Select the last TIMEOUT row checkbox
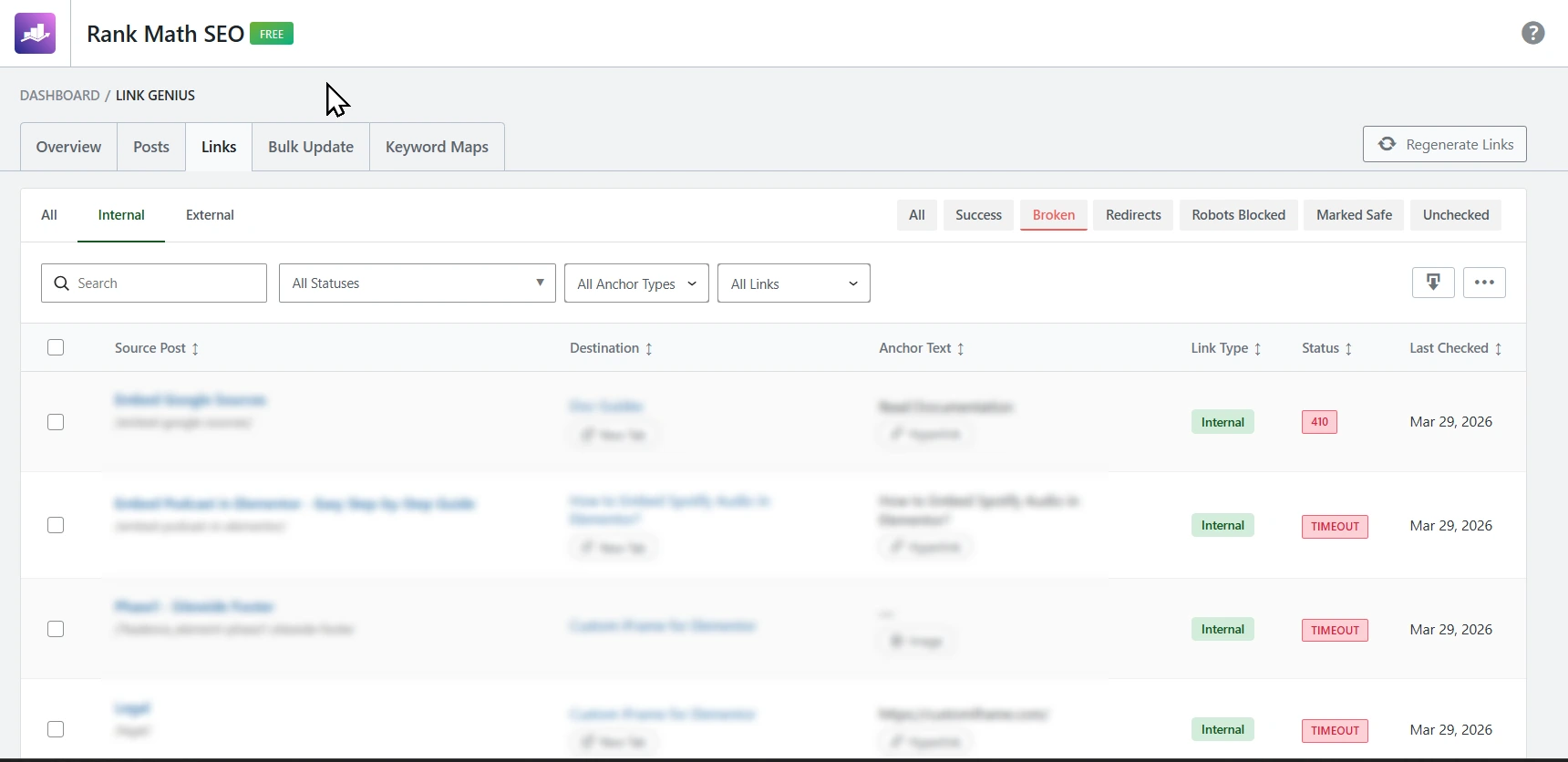Image resolution: width=1568 pixels, height=762 pixels. [56, 729]
